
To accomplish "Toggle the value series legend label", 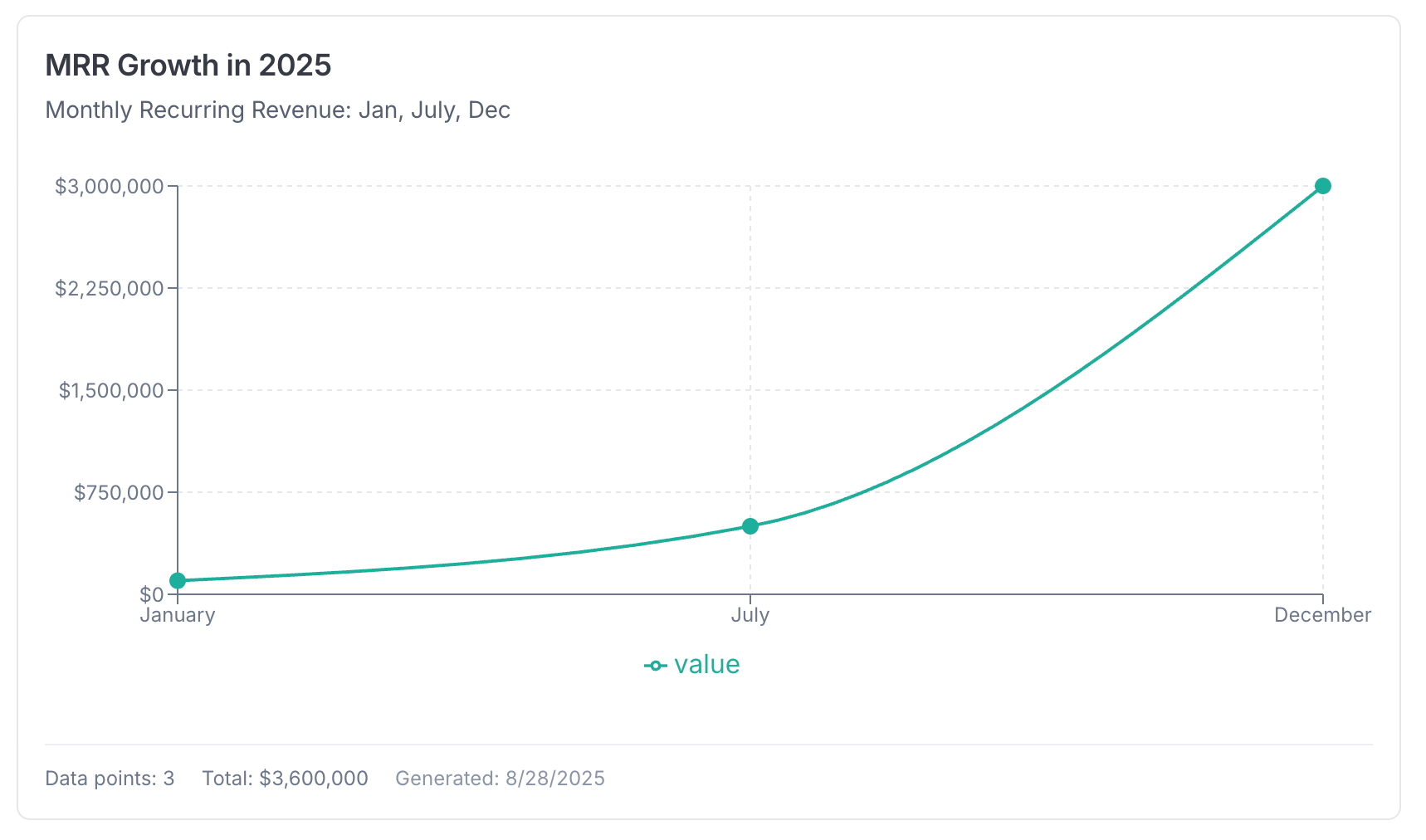I will click(706, 665).
